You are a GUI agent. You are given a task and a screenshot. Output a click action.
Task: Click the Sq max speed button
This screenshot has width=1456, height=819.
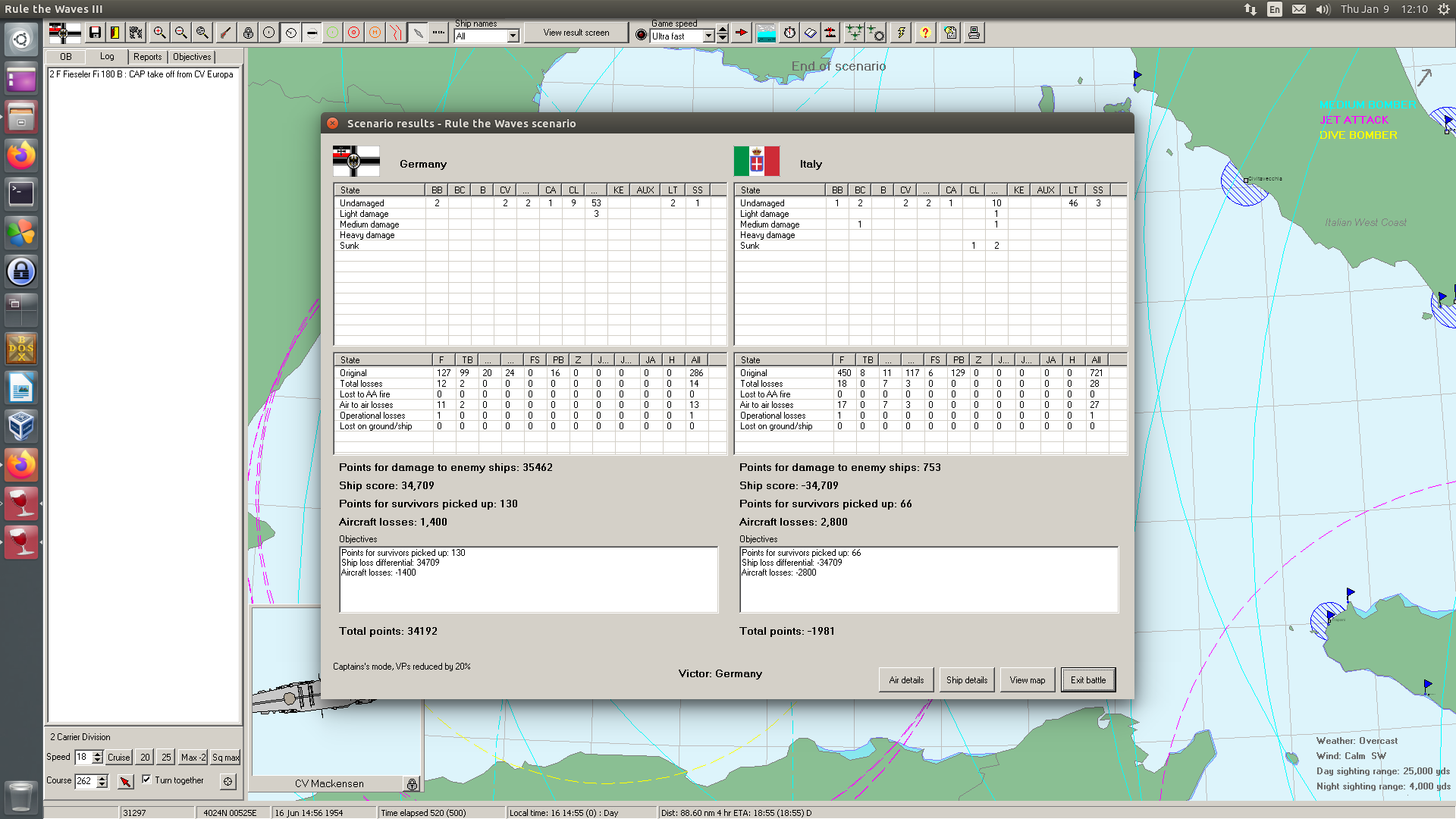(225, 757)
